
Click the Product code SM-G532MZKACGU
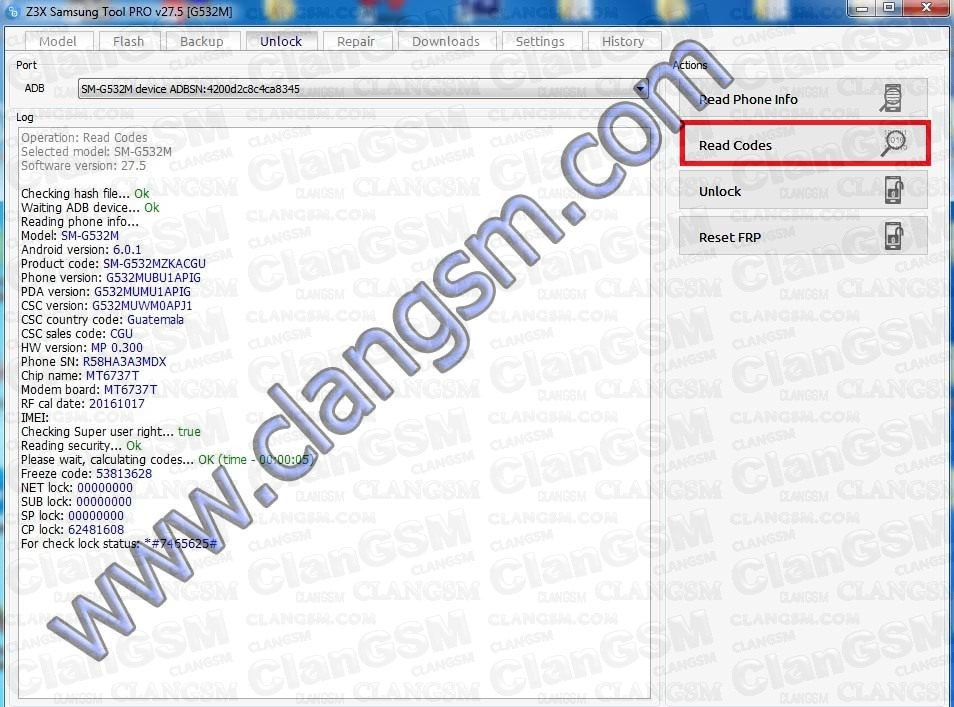point(154,263)
